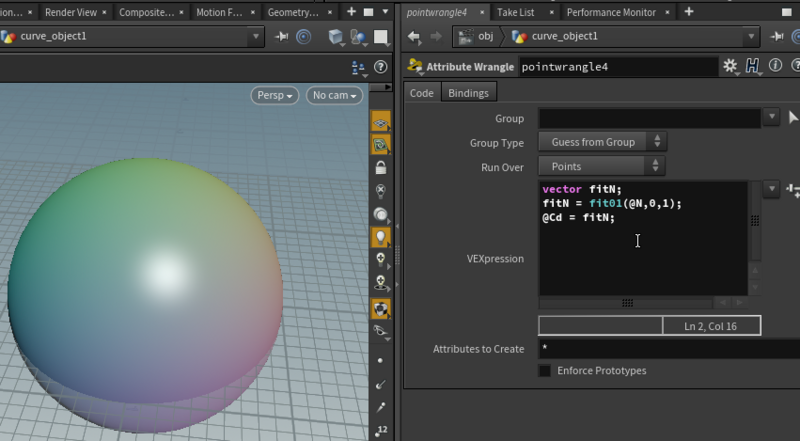
Task: Add new tab in right pane
Action: (689, 11)
